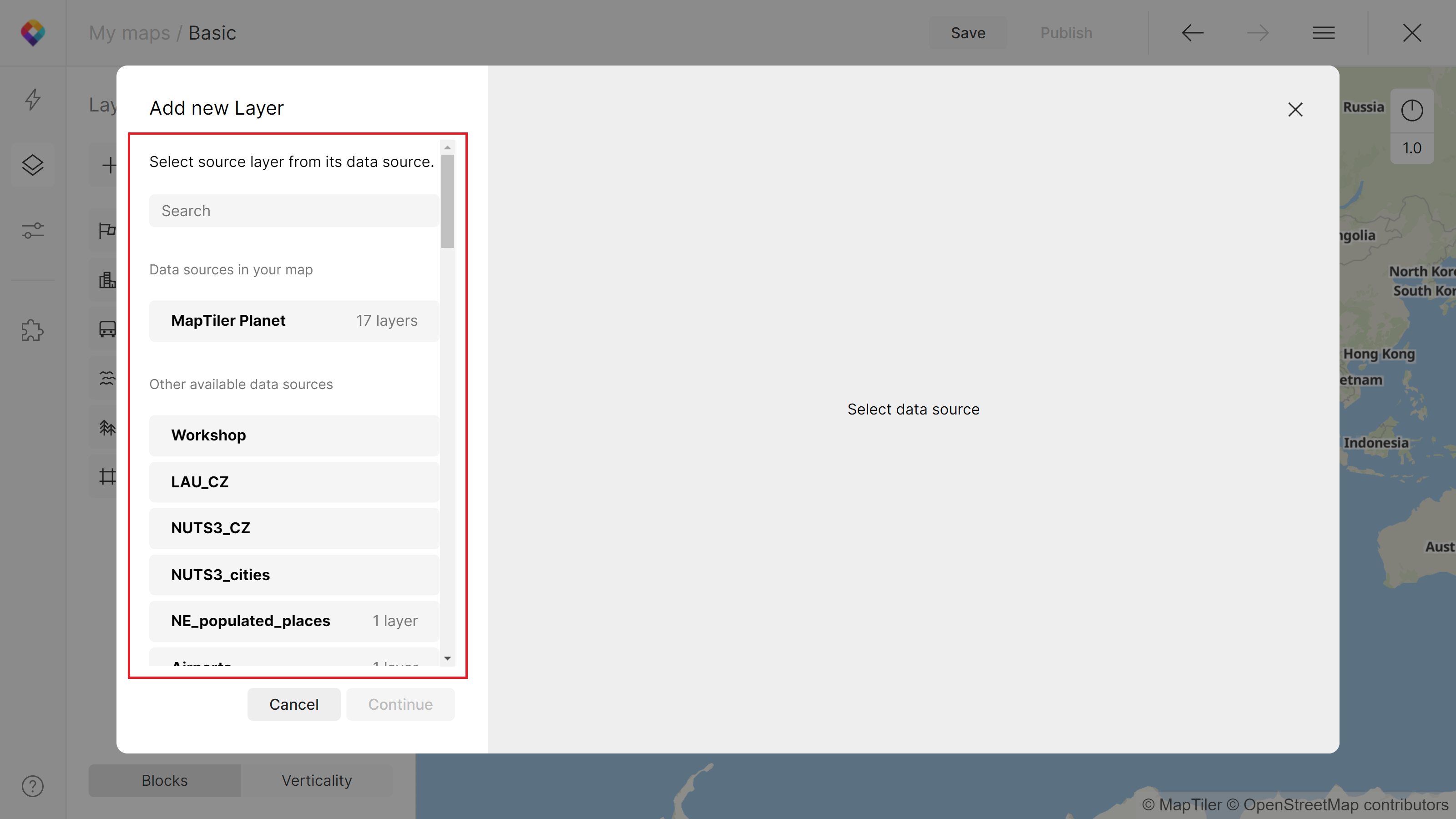Expand the Workshop data source
This screenshot has height=819, width=1456.
coord(294,435)
